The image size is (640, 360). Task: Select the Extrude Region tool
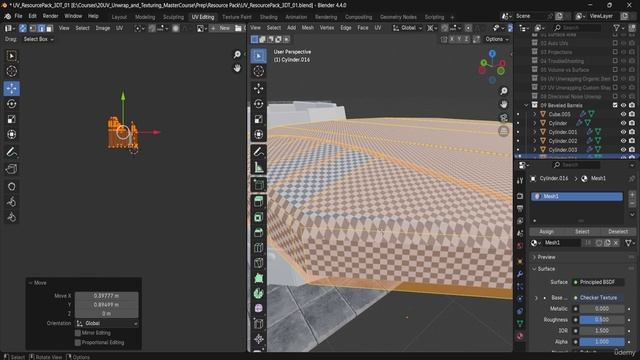click(x=258, y=202)
